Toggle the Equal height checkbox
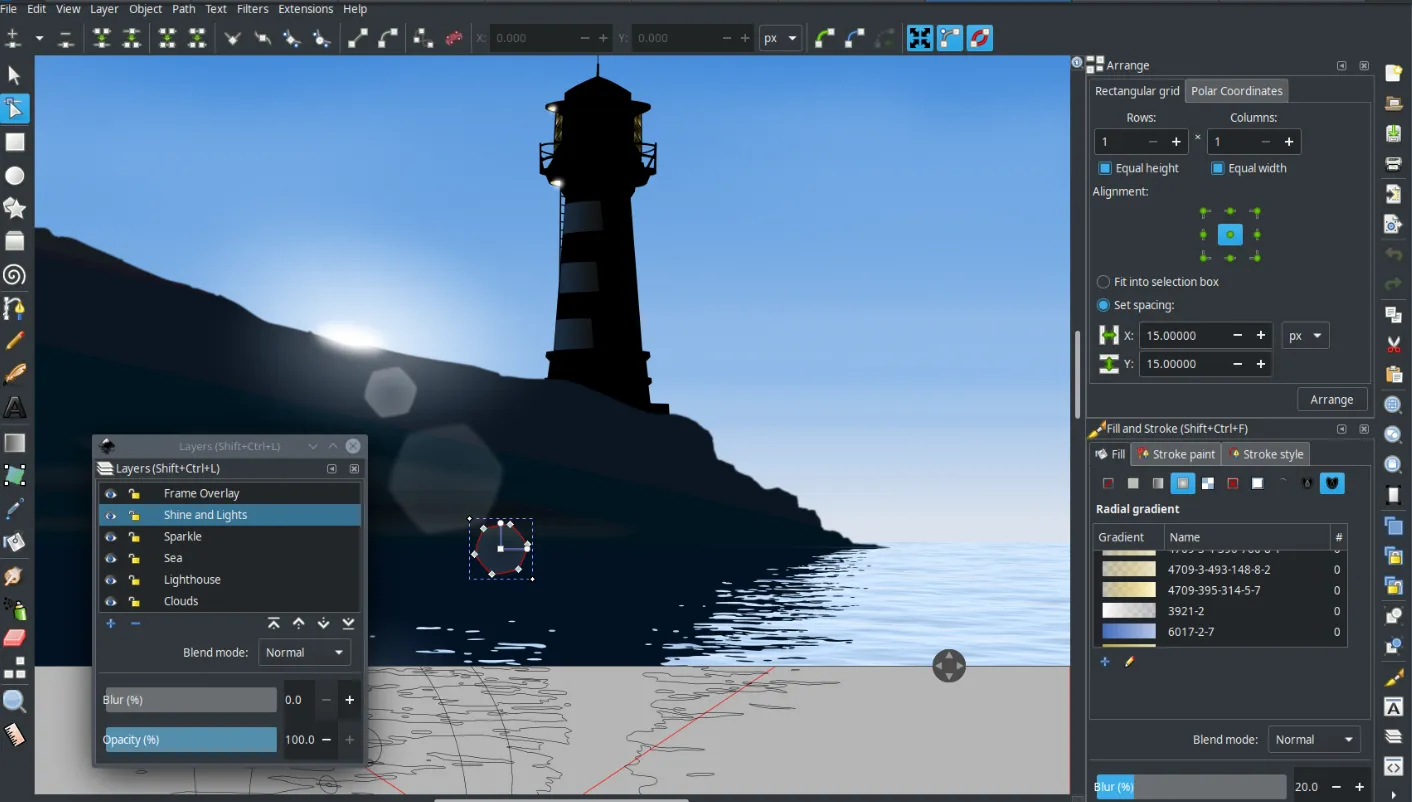Image resolution: width=1412 pixels, height=802 pixels. point(1105,168)
